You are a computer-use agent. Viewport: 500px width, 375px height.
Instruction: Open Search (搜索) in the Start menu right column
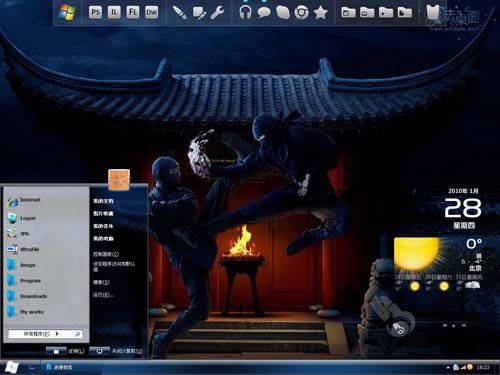click(x=101, y=282)
